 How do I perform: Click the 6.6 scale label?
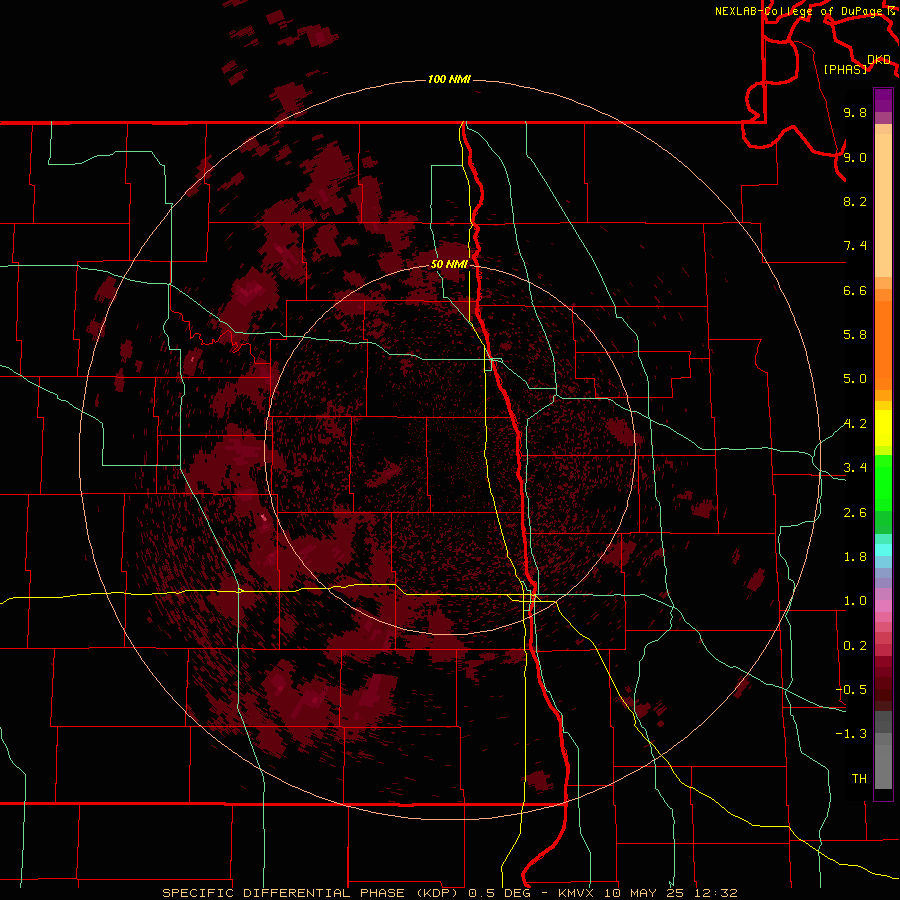click(x=855, y=290)
